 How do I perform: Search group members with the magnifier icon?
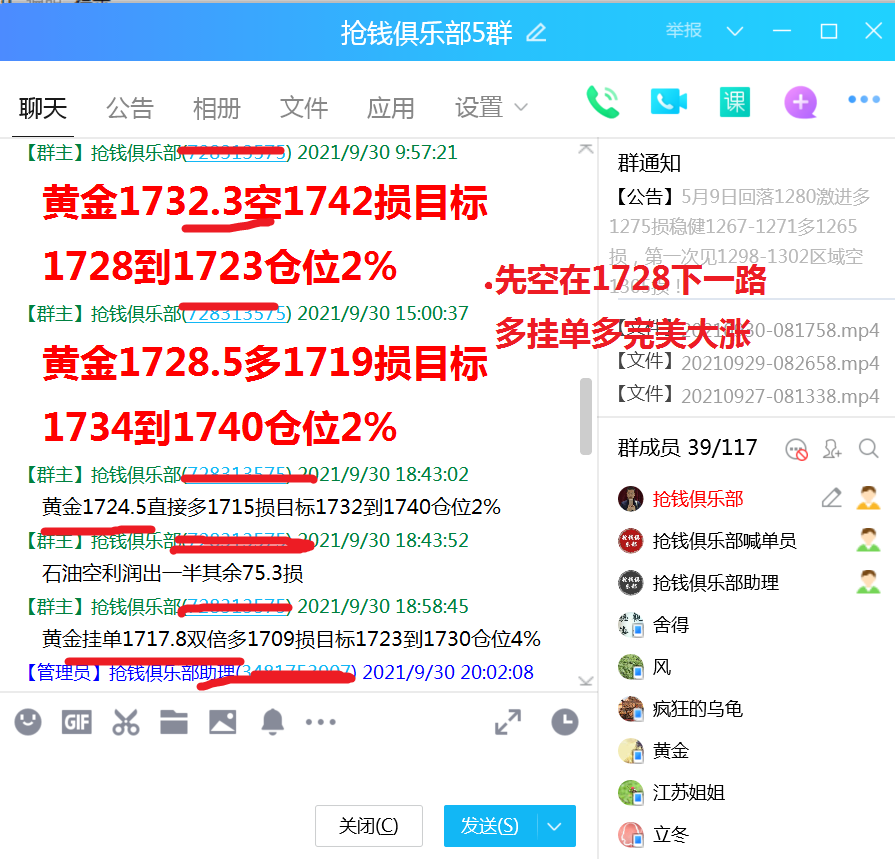click(869, 450)
